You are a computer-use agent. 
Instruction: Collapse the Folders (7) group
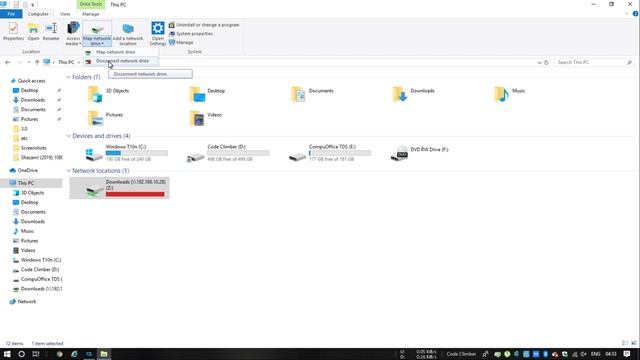68,77
